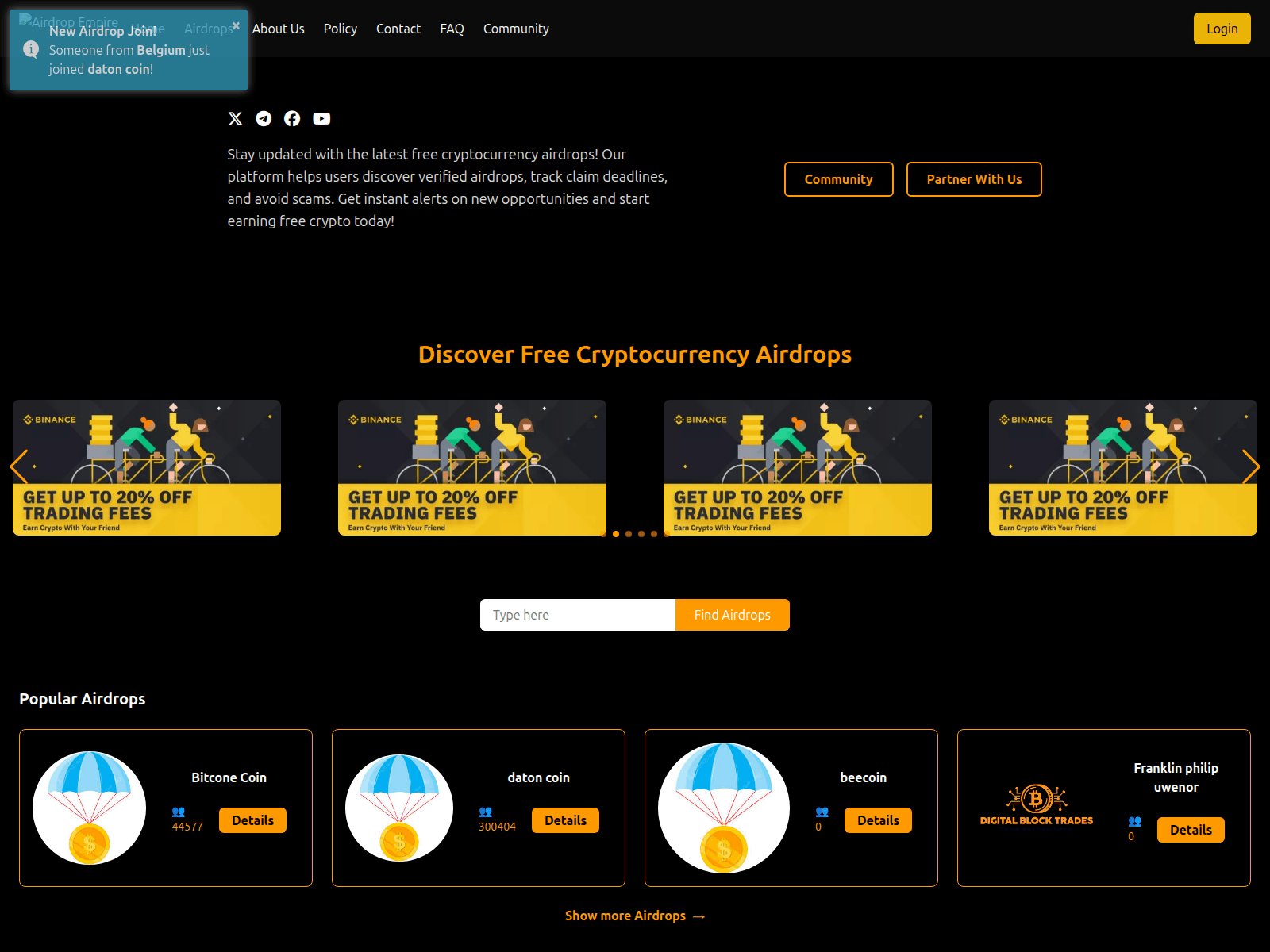This screenshot has width=1270, height=952.
Task: Focus the Type here search field
Action: [578, 615]
